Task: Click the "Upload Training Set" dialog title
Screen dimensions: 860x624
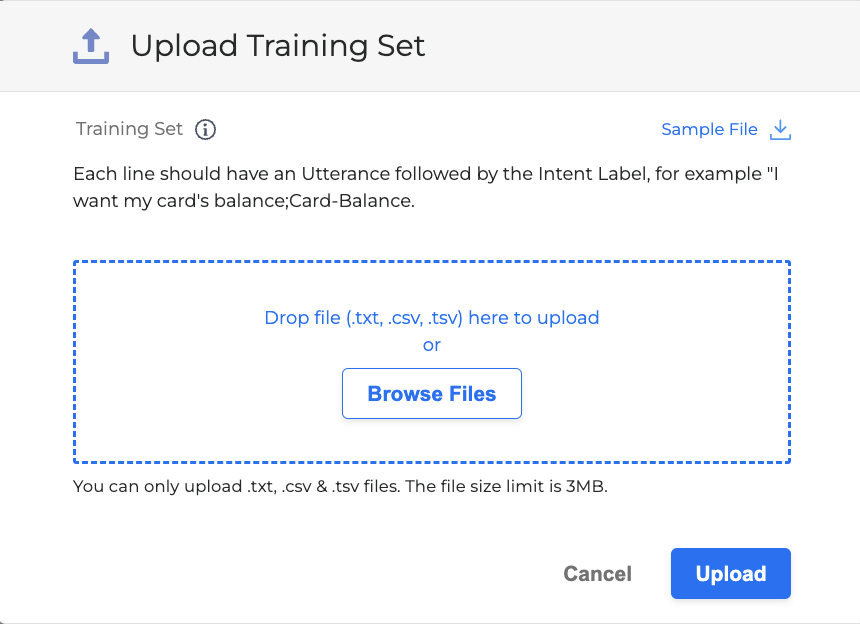Action: tap(278, 46)
